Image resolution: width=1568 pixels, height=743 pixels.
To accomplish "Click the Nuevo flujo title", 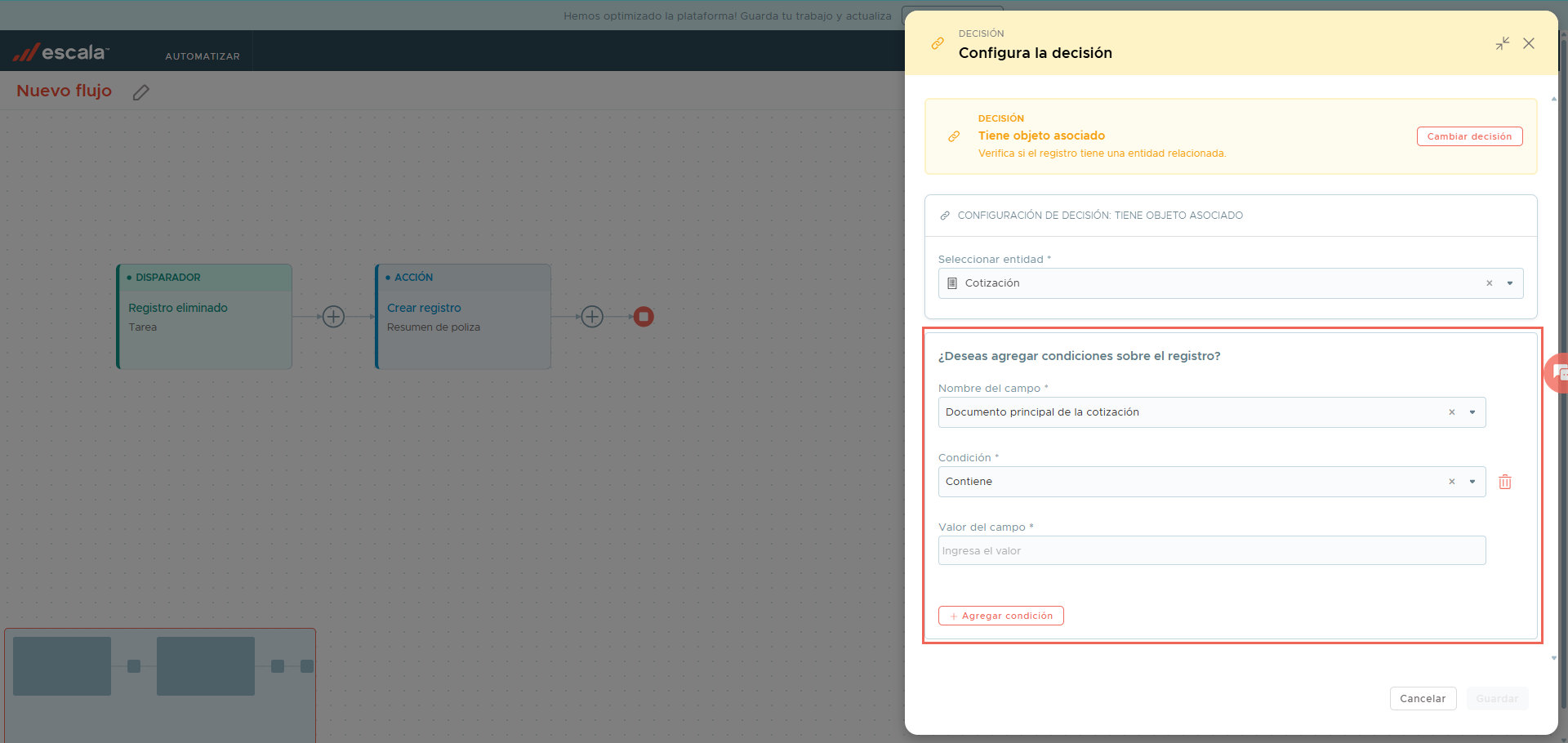I will 64,91.
